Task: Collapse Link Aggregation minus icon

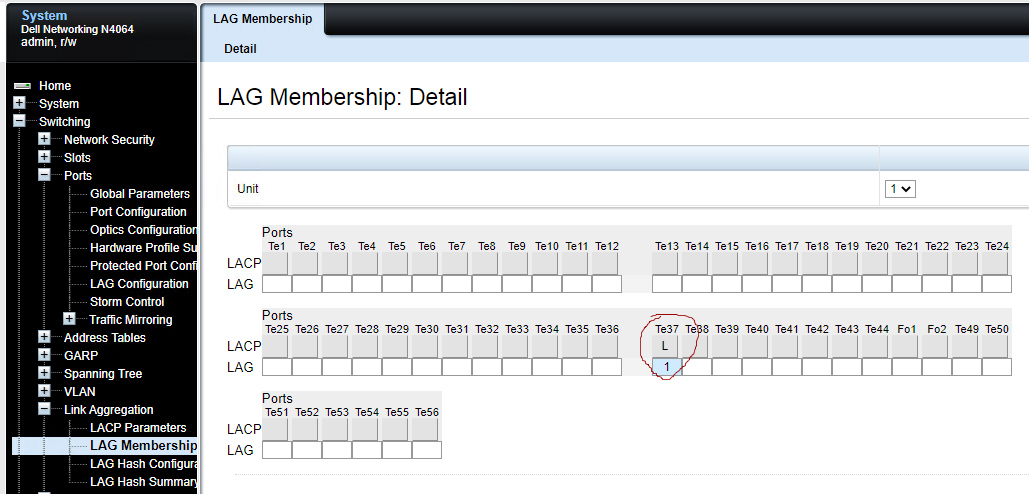Action: point(44,409)
